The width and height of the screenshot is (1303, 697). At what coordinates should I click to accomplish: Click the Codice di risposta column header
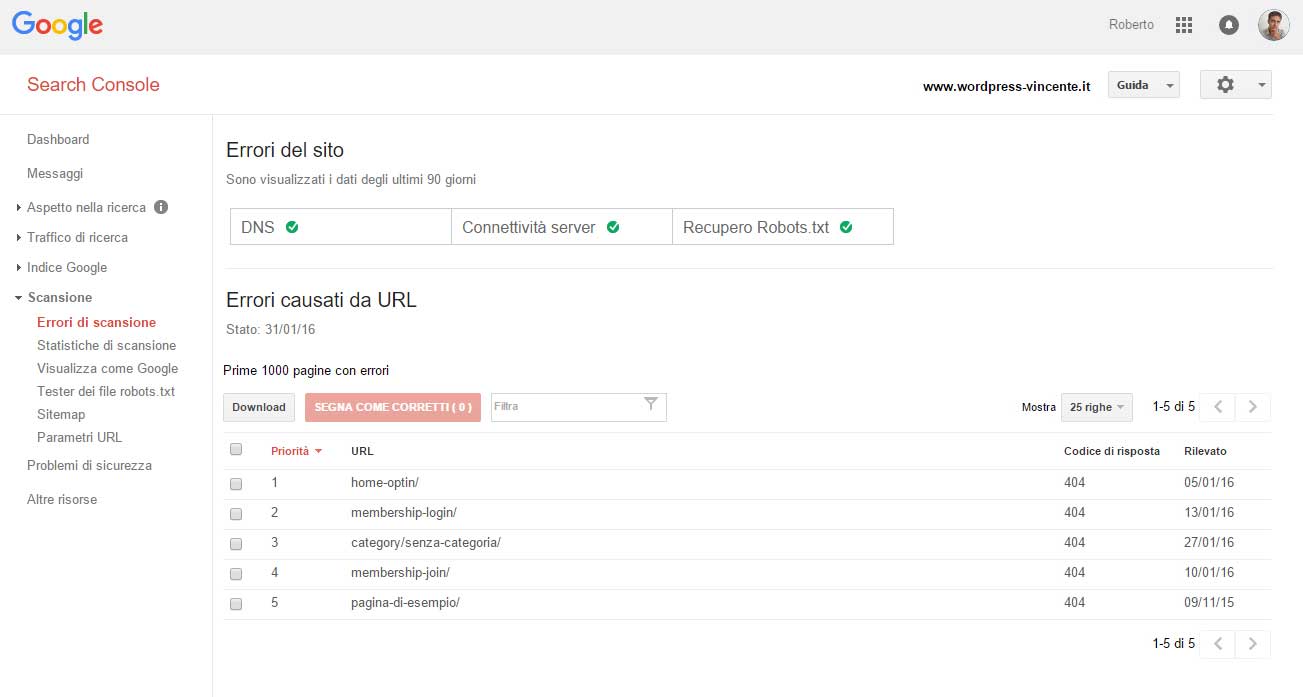(1112, 451)
